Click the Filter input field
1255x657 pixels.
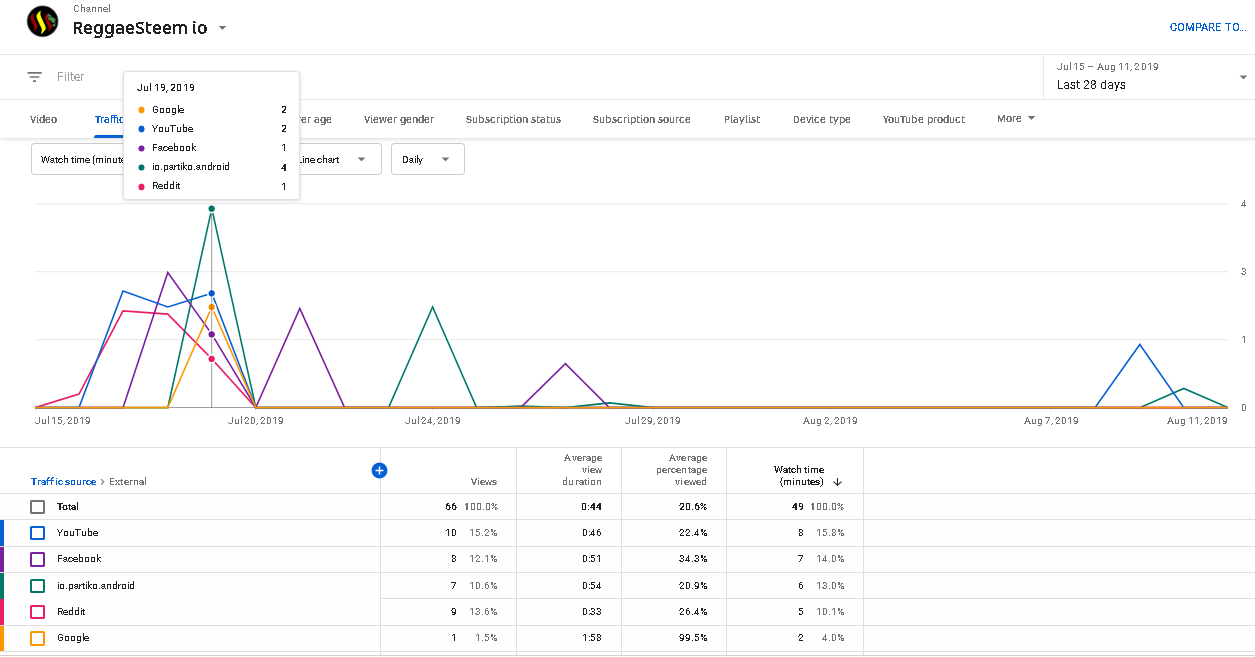pos(70,77)
